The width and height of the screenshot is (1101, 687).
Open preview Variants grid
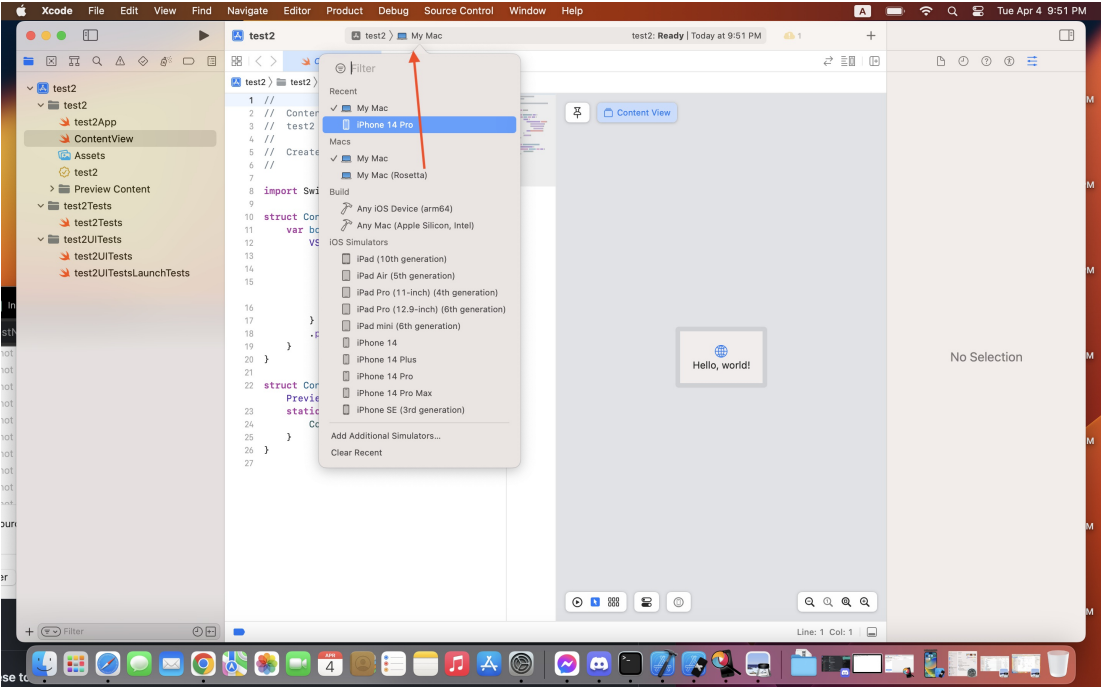tap(614, 602)
